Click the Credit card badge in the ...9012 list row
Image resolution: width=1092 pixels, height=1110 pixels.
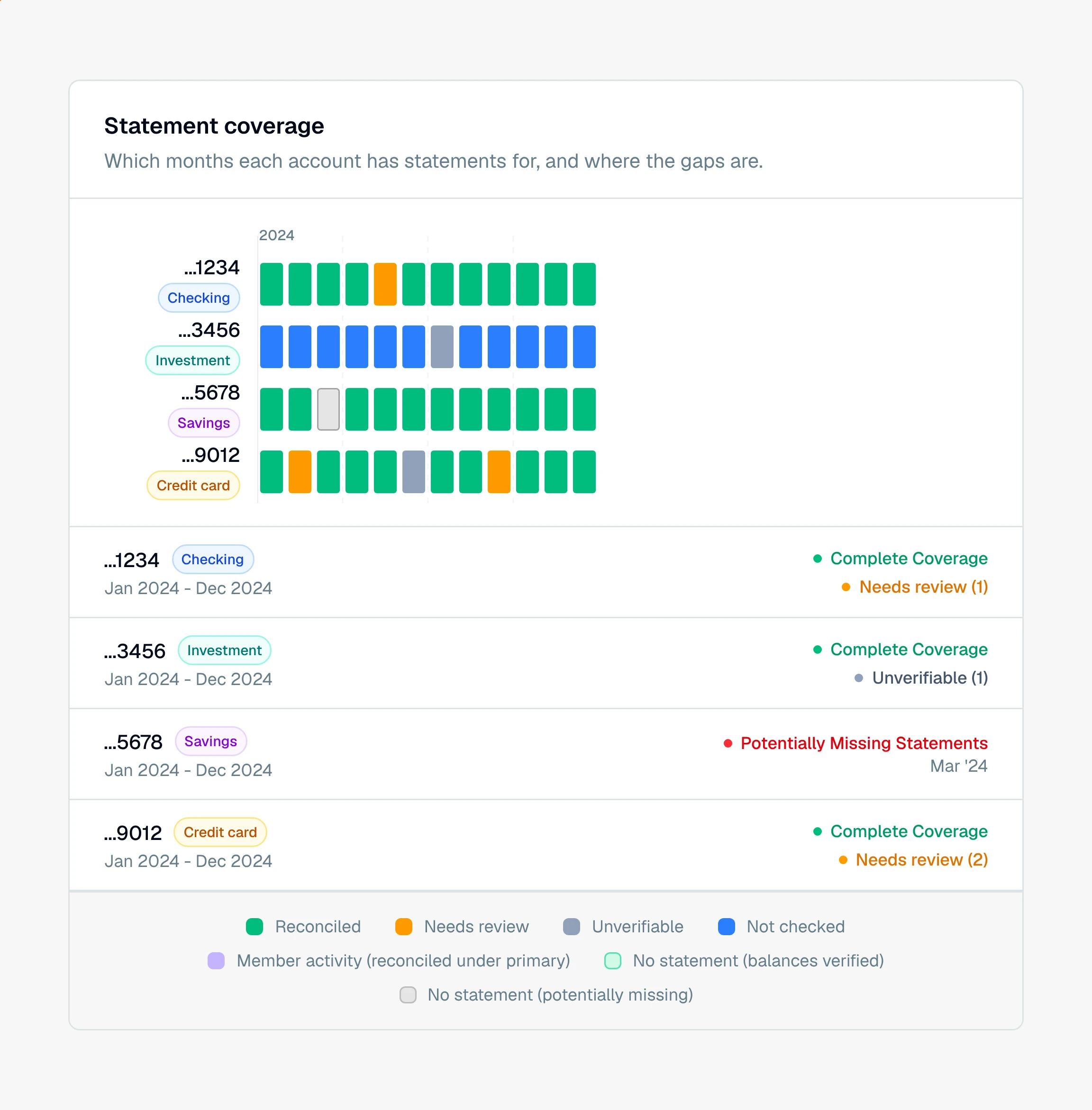pyautogui.click(x=220, y=832)
